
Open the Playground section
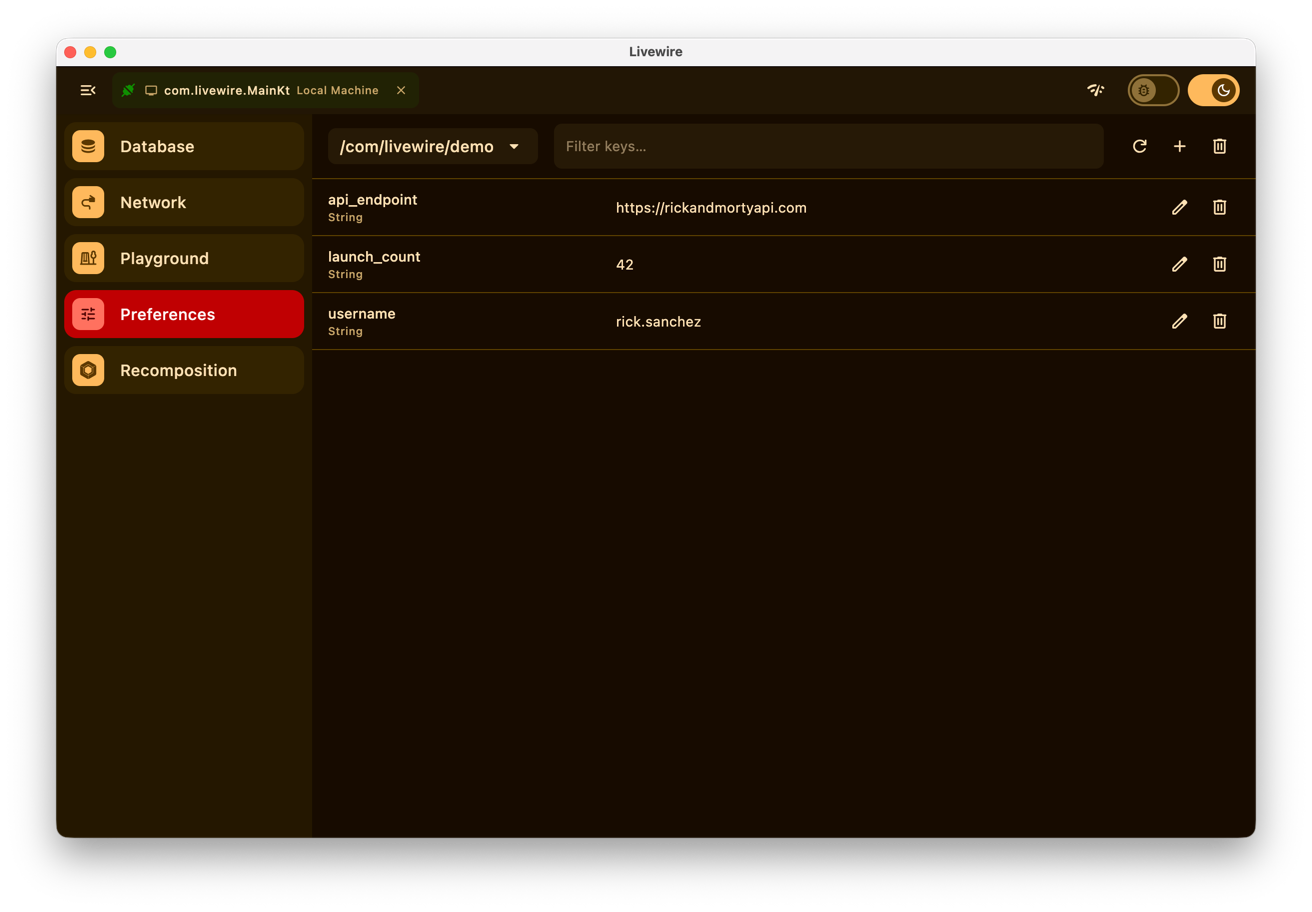pyautogui.click(x=184, y=258)
